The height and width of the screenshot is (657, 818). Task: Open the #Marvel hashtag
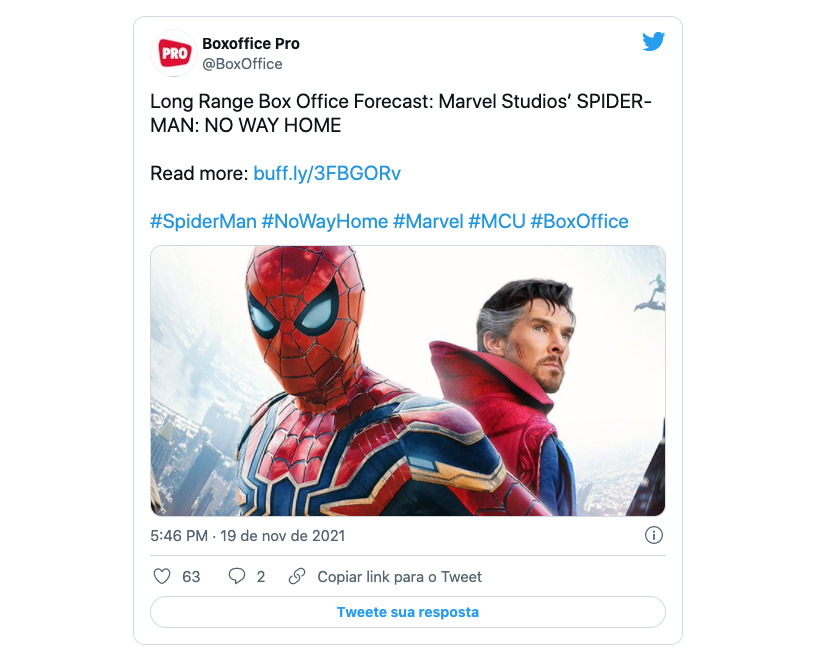428,221
